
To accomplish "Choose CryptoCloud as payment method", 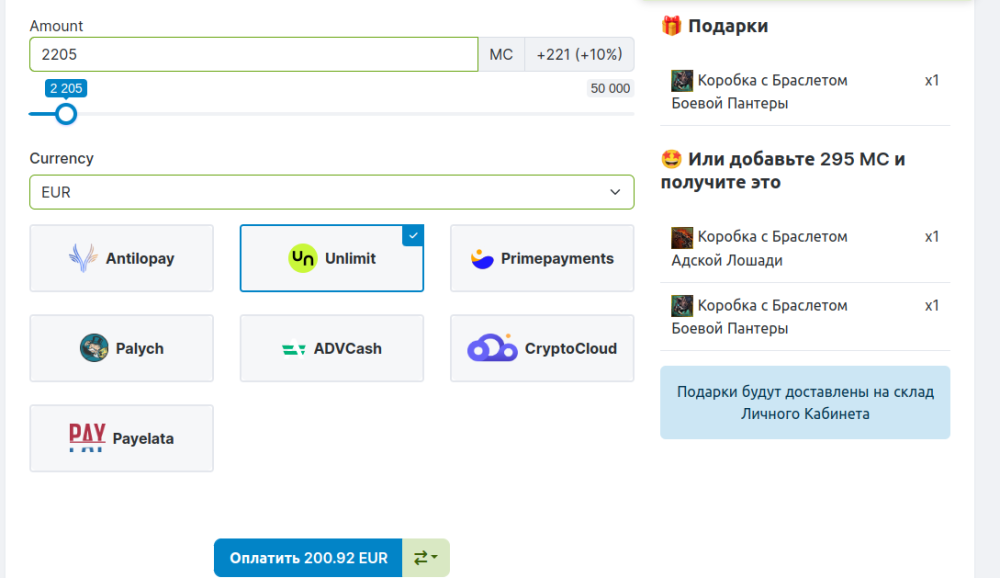I will (x=541, y=348).
